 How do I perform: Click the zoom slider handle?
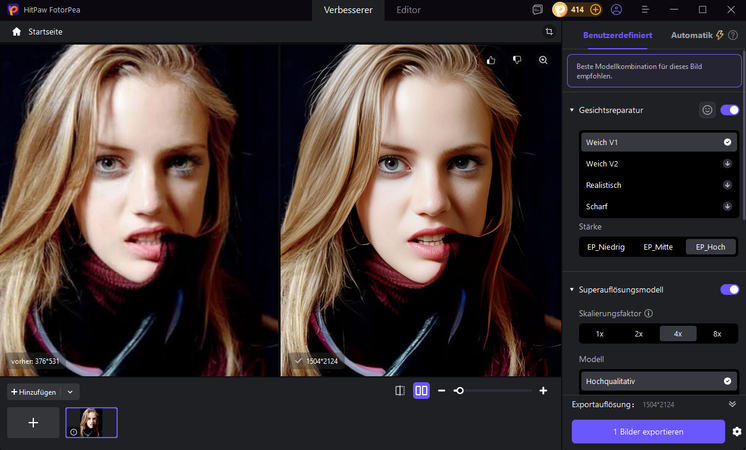coord(459,391)
